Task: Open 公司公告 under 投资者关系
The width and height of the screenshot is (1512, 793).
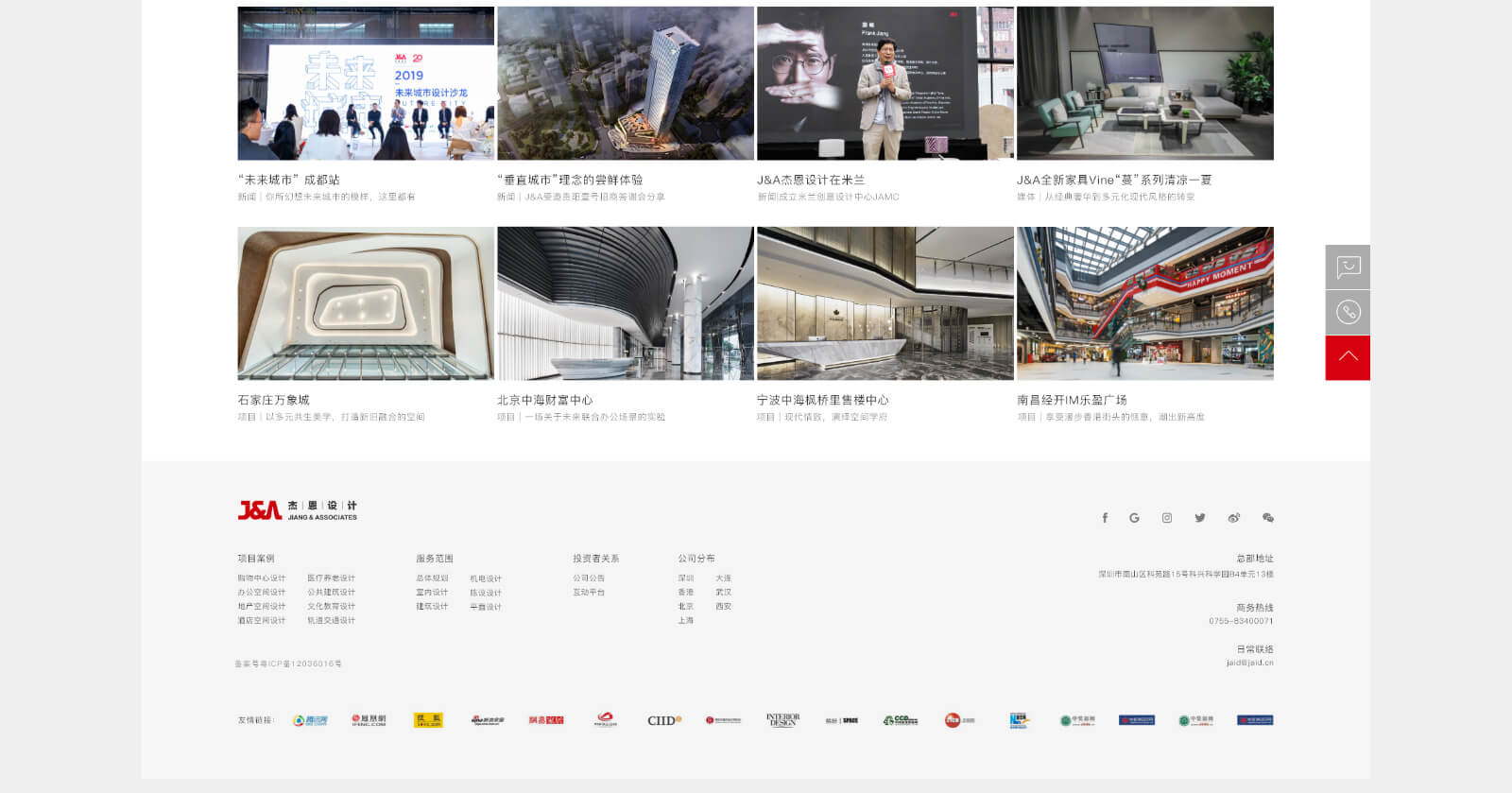Action: [588, 578]
